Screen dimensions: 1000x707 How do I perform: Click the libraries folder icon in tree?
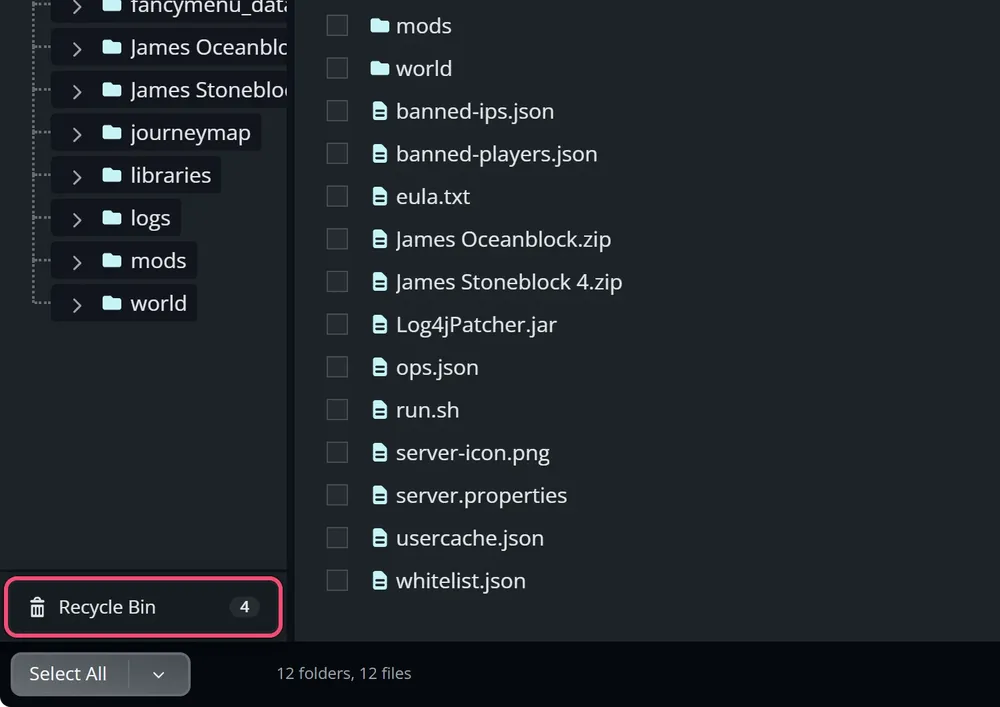click(112, 175)
